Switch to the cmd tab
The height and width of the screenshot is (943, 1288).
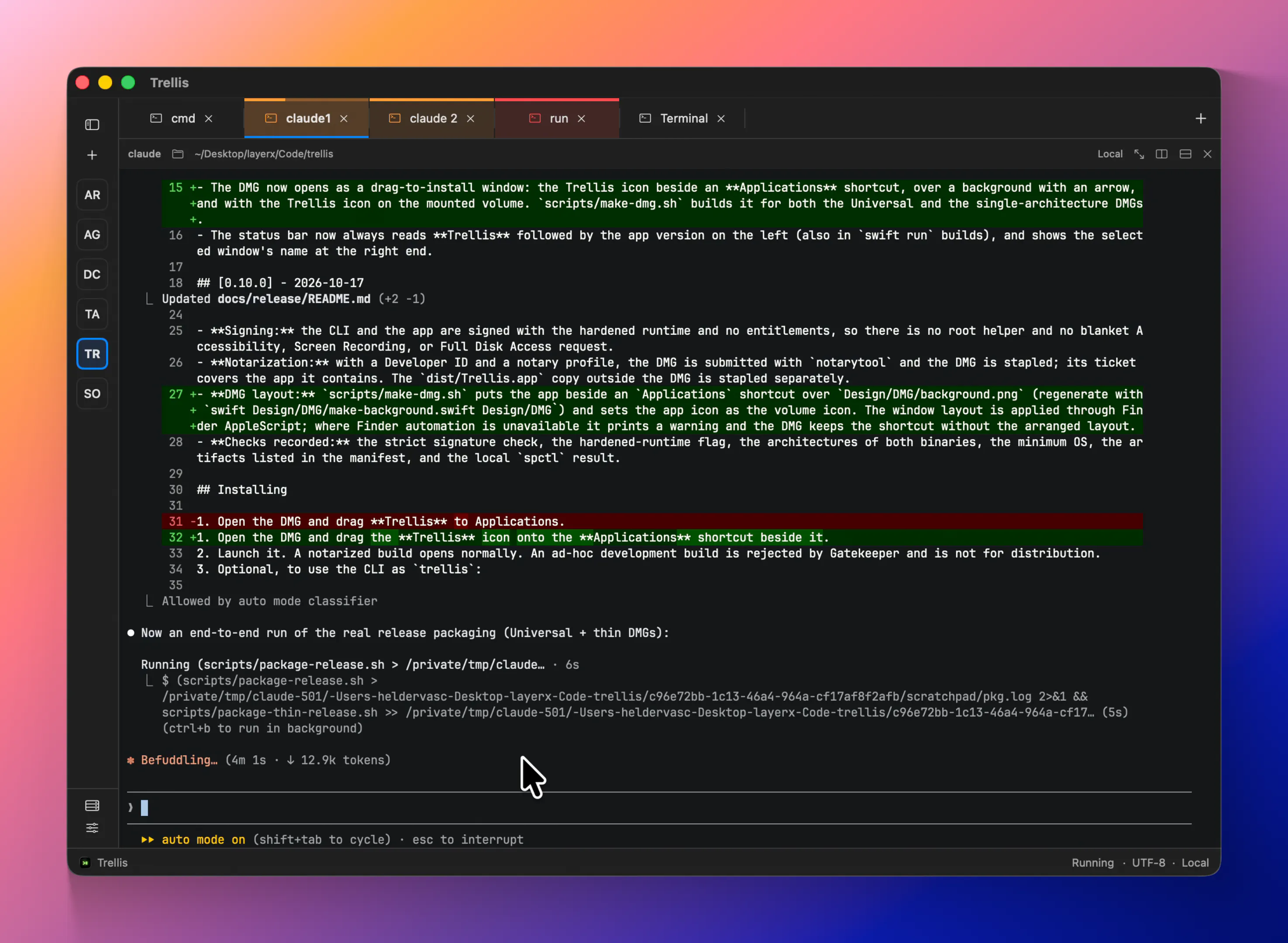[183, 118]
